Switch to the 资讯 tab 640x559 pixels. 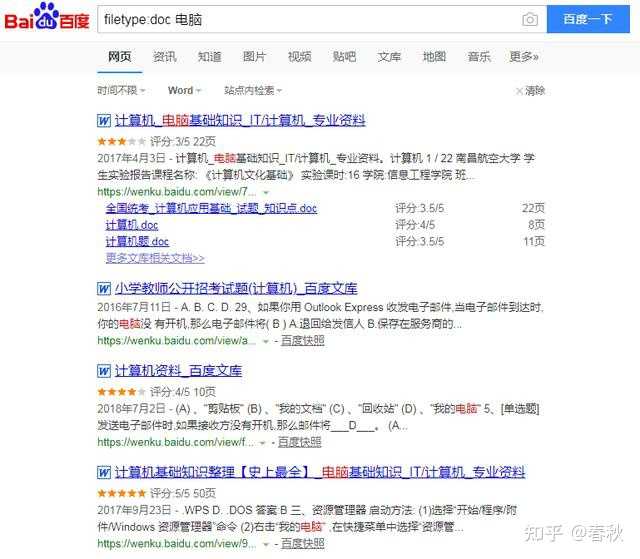click(x=165, y=57)
